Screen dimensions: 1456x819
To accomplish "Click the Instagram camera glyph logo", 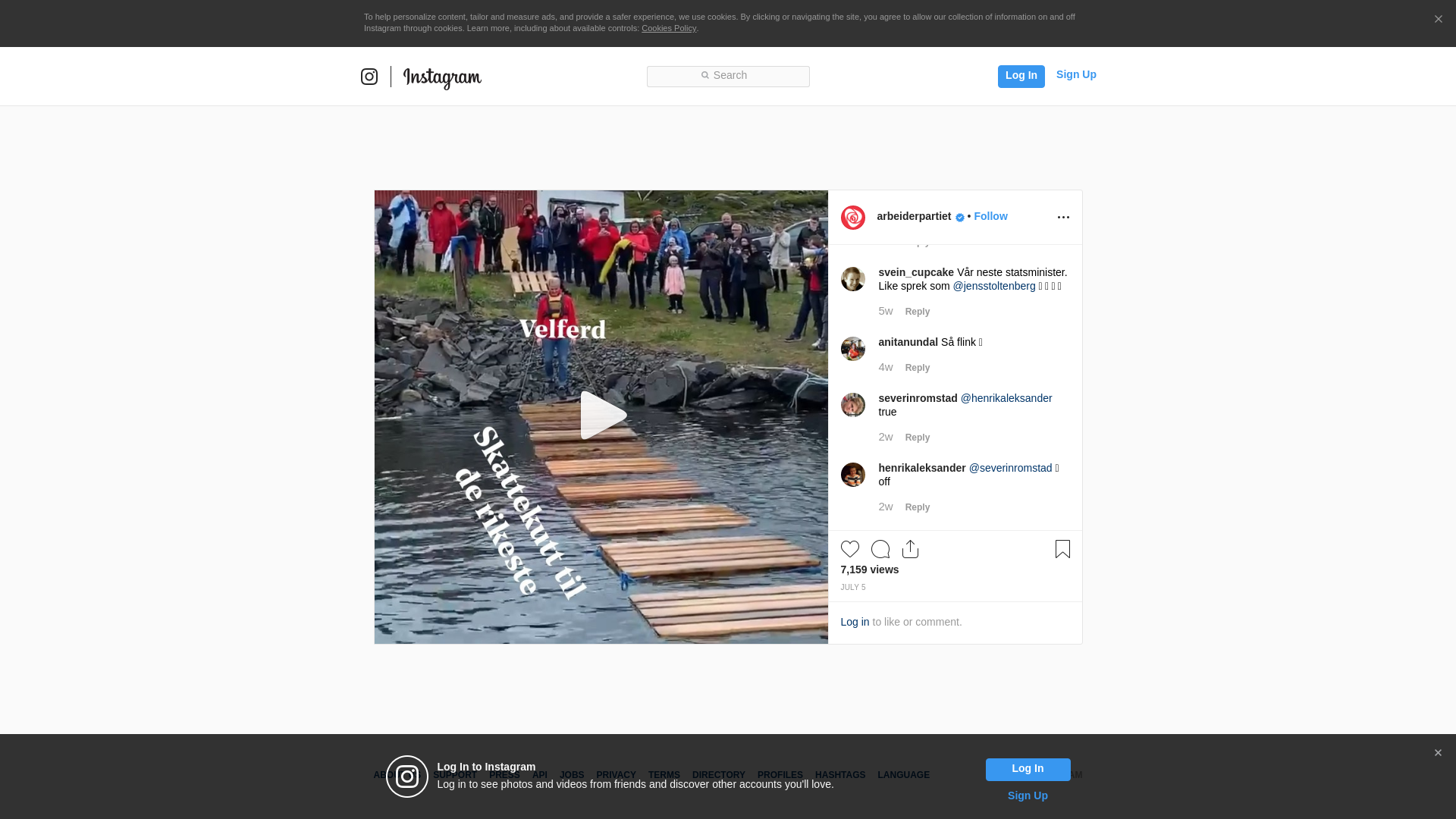I will point(369,77).
